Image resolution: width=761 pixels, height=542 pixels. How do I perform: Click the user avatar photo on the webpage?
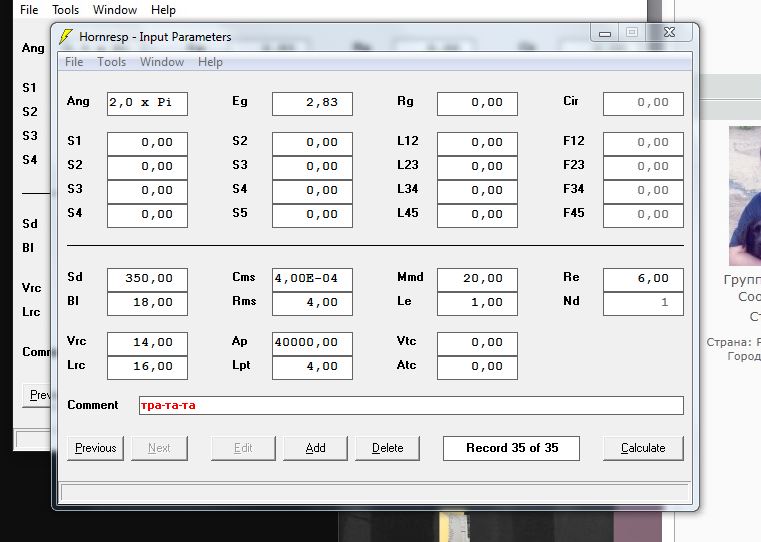point(745,196)
